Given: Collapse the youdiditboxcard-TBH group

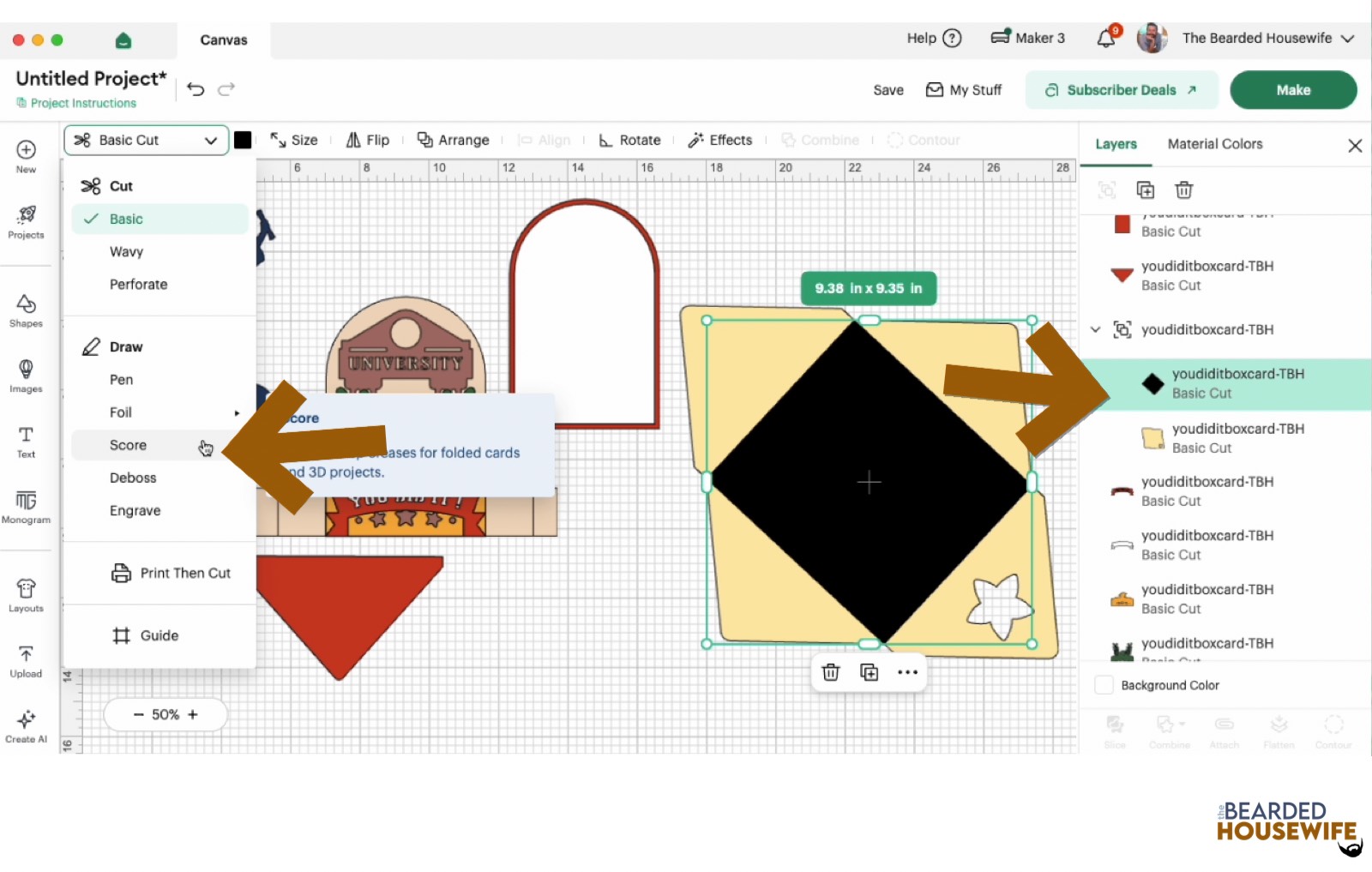Looking at the screenshot, I should (x=1095, y=329).
